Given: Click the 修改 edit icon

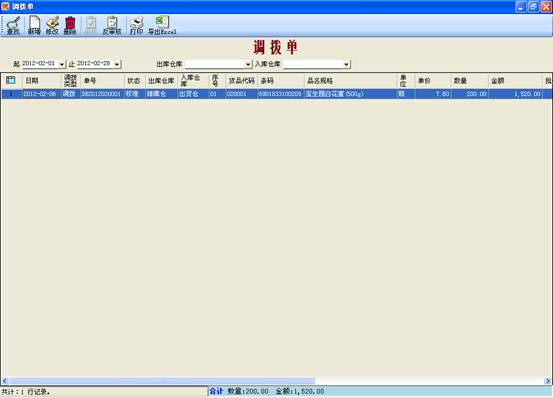Looking at the screenshot, I should point(52,25).
